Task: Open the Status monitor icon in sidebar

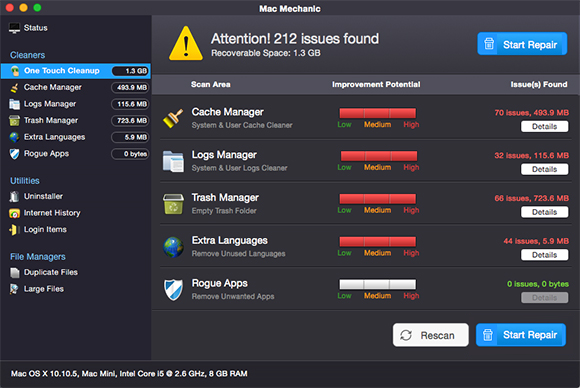Action: (14, 28)
